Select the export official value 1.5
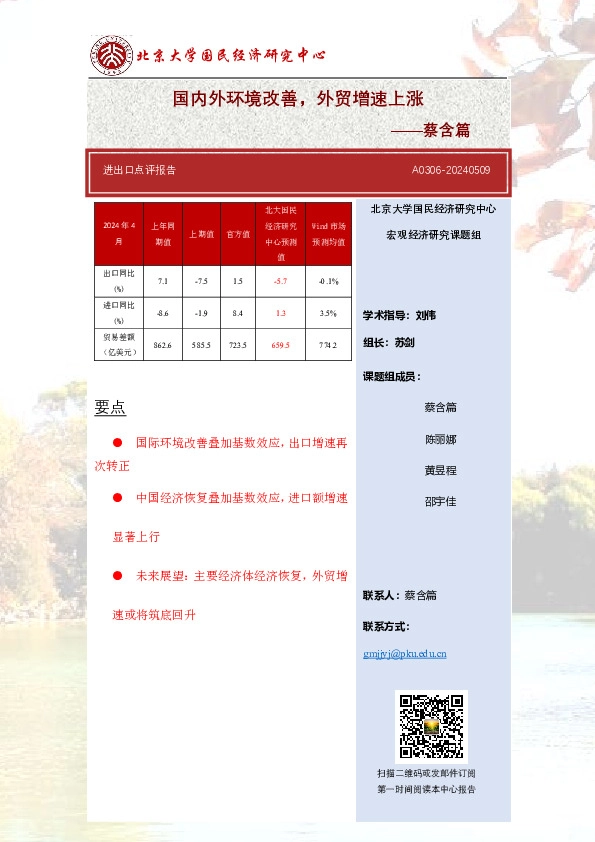Screen dimensions: 595x842 pyautogui.click(x=238, y=281)
